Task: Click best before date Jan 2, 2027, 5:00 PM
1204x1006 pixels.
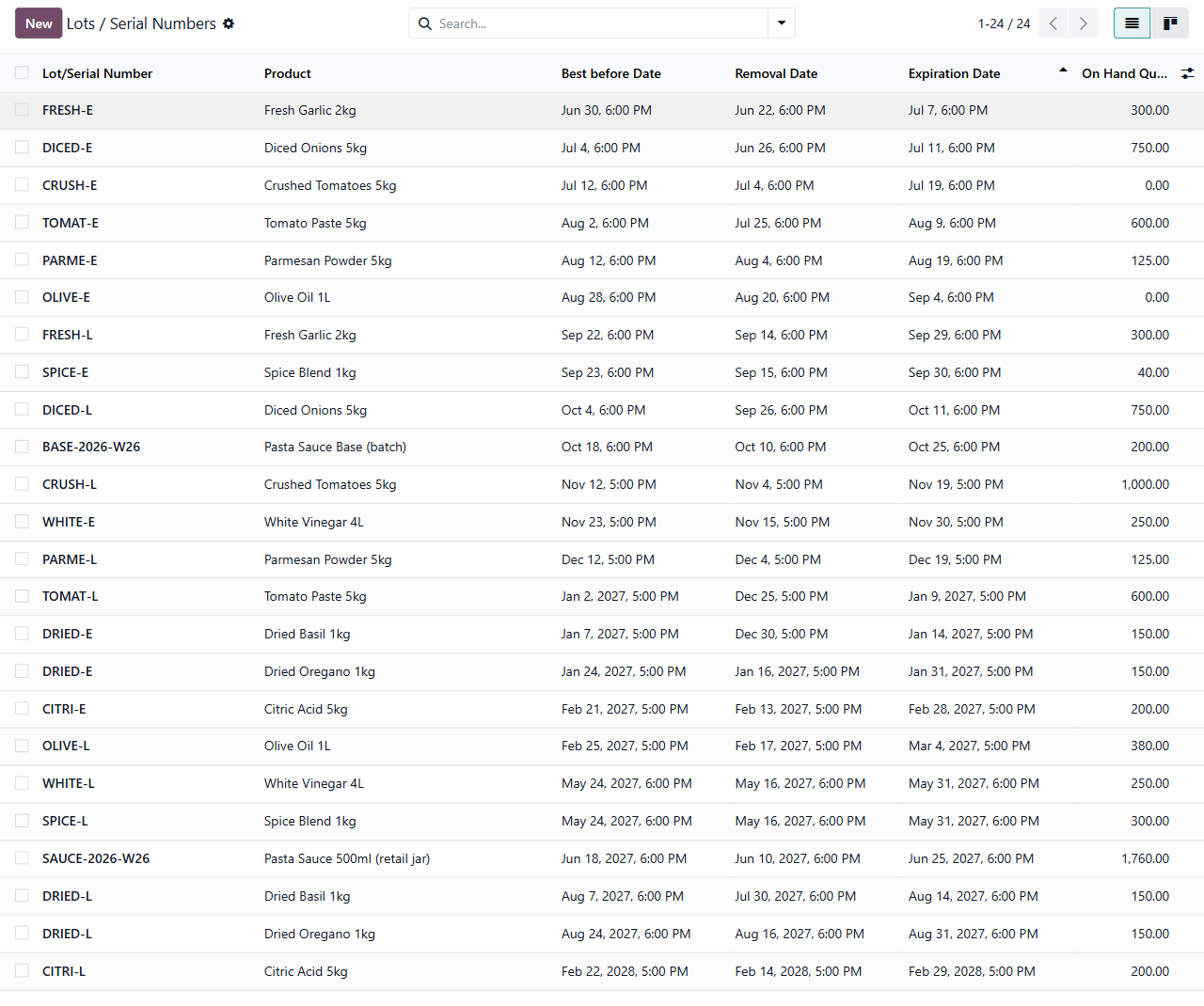Action: point(620,596)
